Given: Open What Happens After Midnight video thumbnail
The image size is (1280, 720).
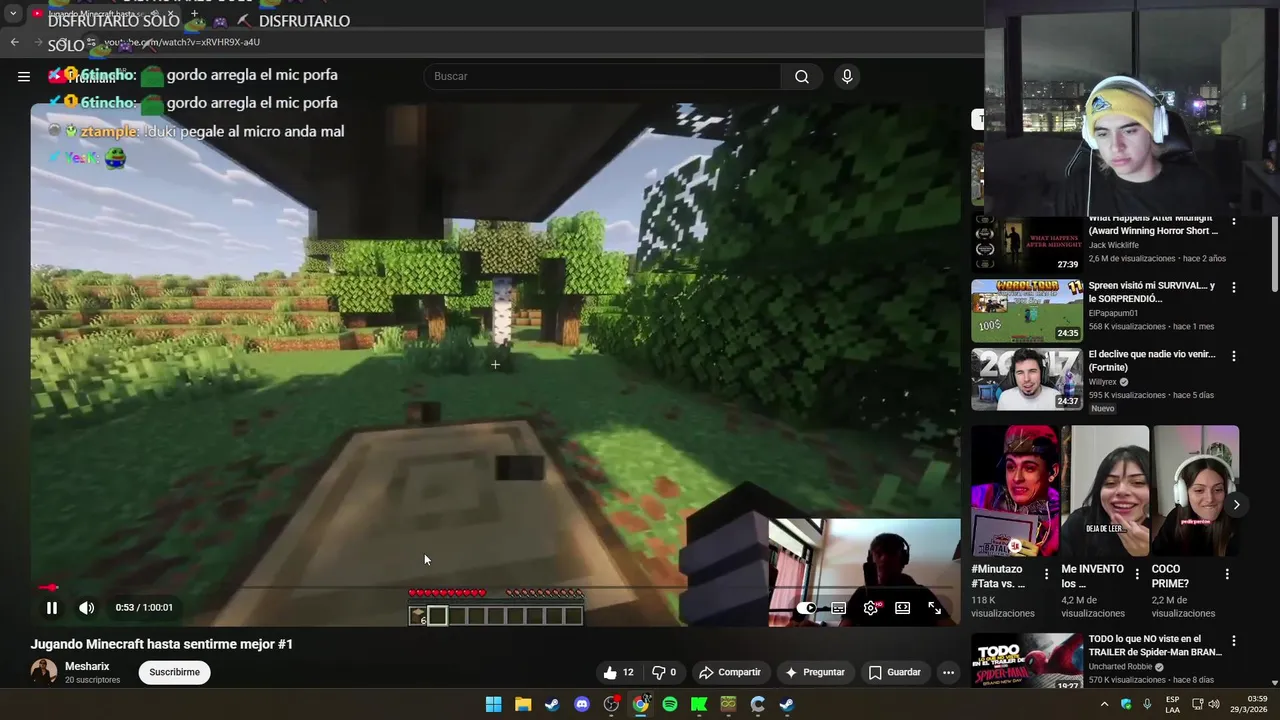Looking at the screenshot, I should click(1027, 244).
